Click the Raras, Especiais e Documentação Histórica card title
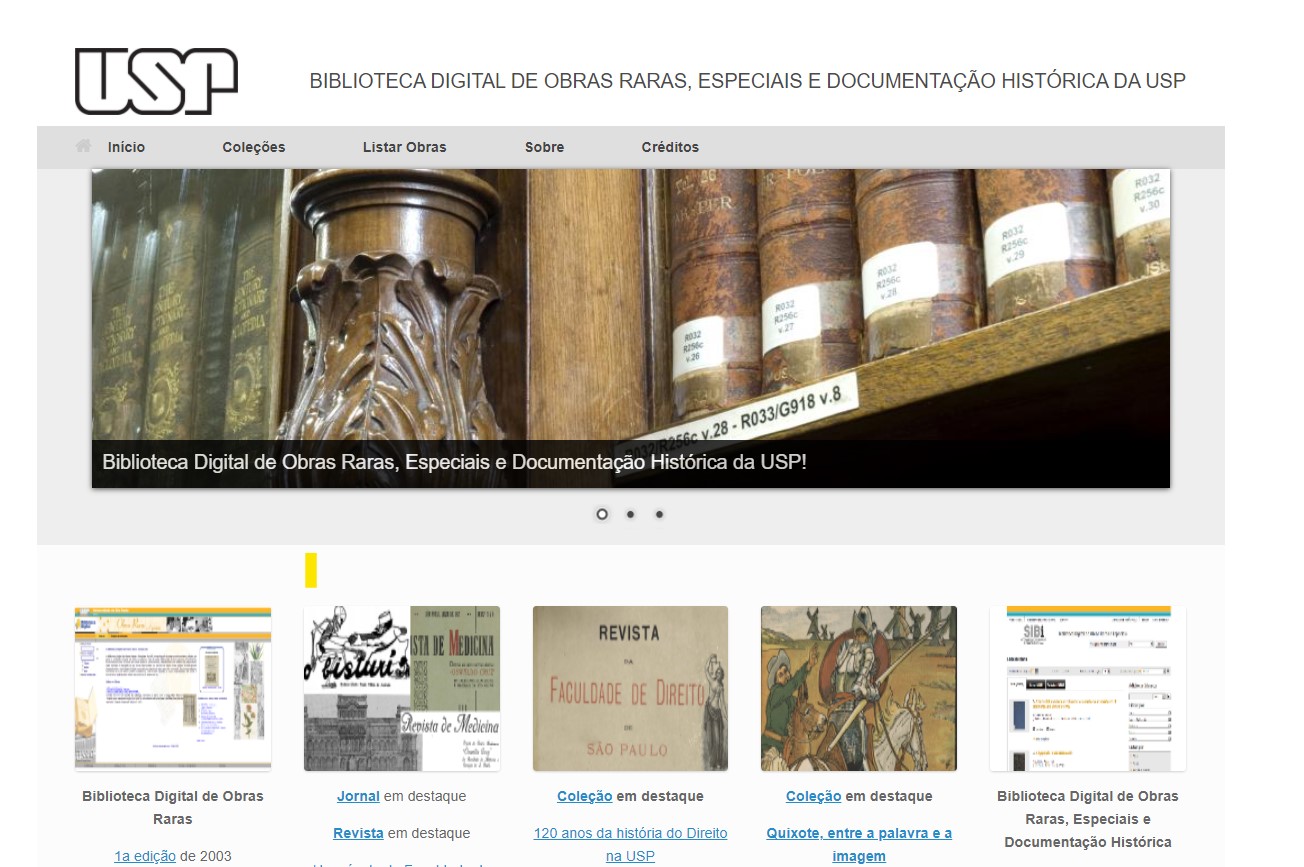Screen dimensions: 1304x867 [x=1088, y=819]
